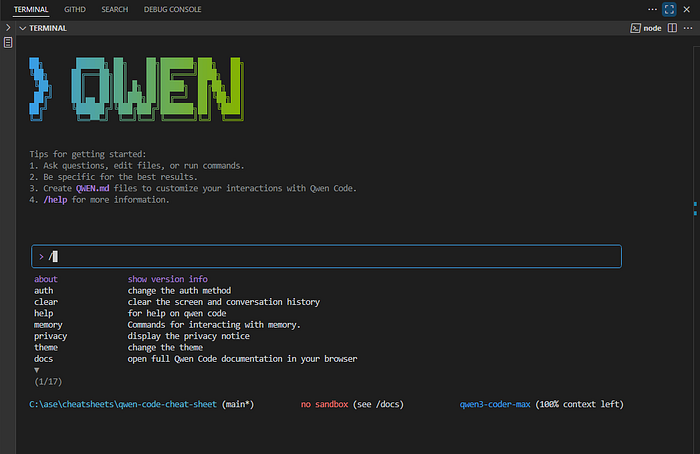Image resolution: width=700 pixels, height=454 pixels.
Task: Select the 'auth' command suggestion
Action: click(43, 291)
